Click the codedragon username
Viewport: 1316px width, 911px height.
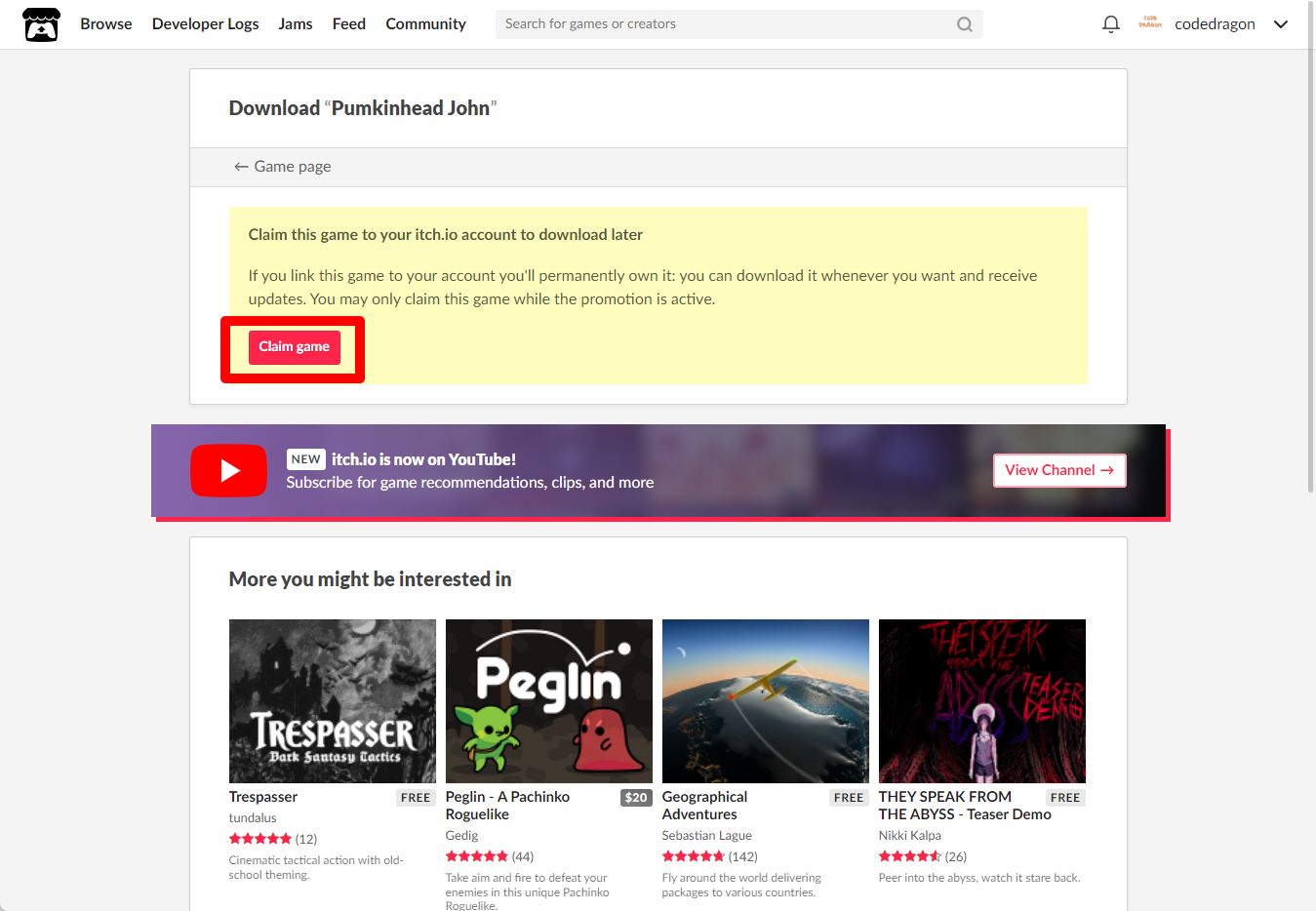[1215, 24]
